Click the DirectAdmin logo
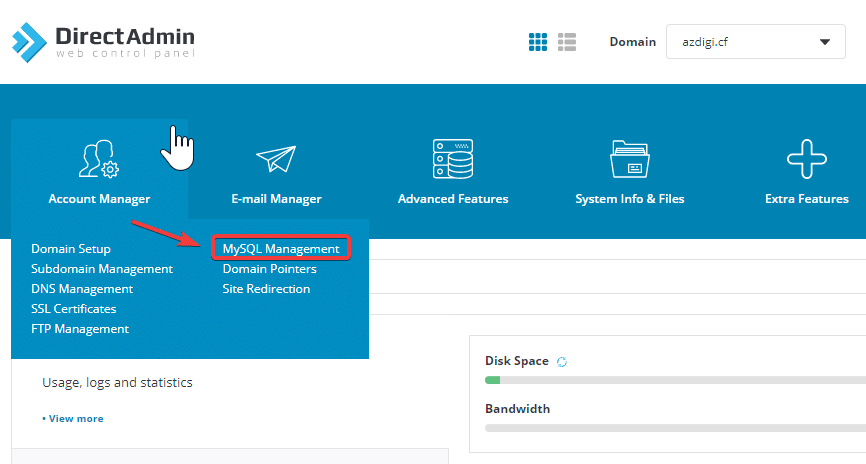This screenshot has height=464, width=866. [x=103, y=41]
